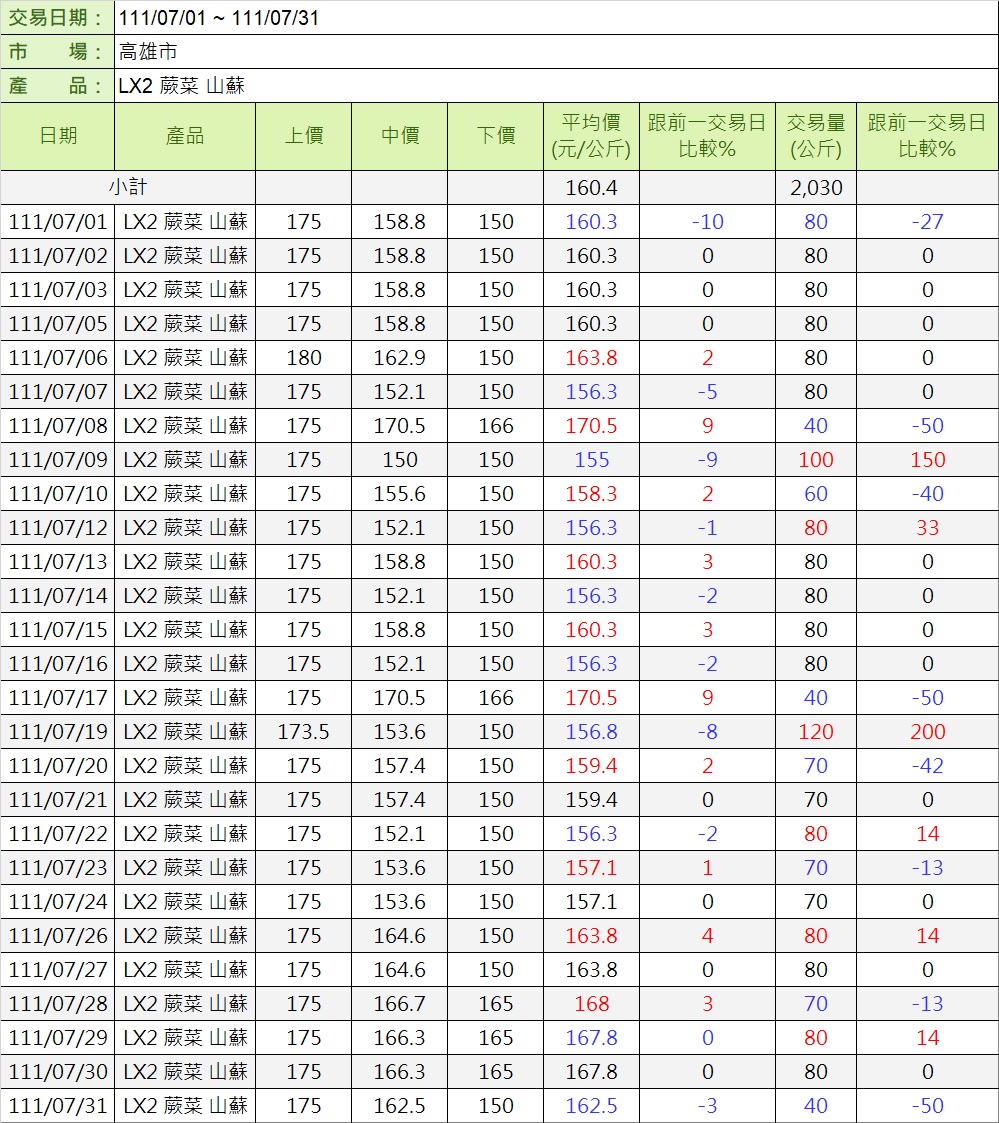999x1123 pixels.
Task: Click the 173.5 upper price cell
Action: pos(303,732)
